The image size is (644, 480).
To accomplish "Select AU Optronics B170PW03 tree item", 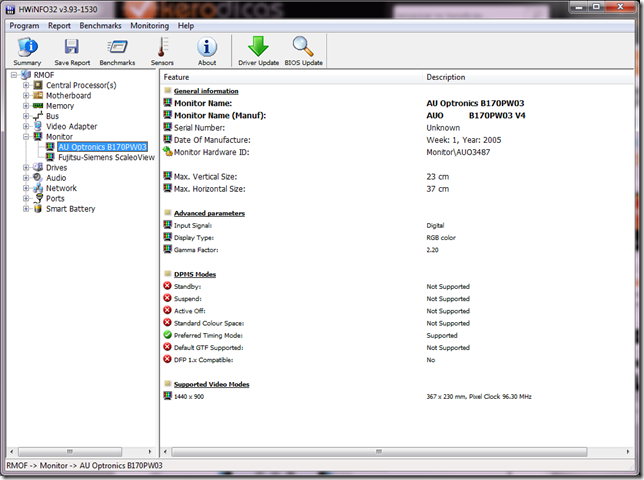I will coord(102,147).
